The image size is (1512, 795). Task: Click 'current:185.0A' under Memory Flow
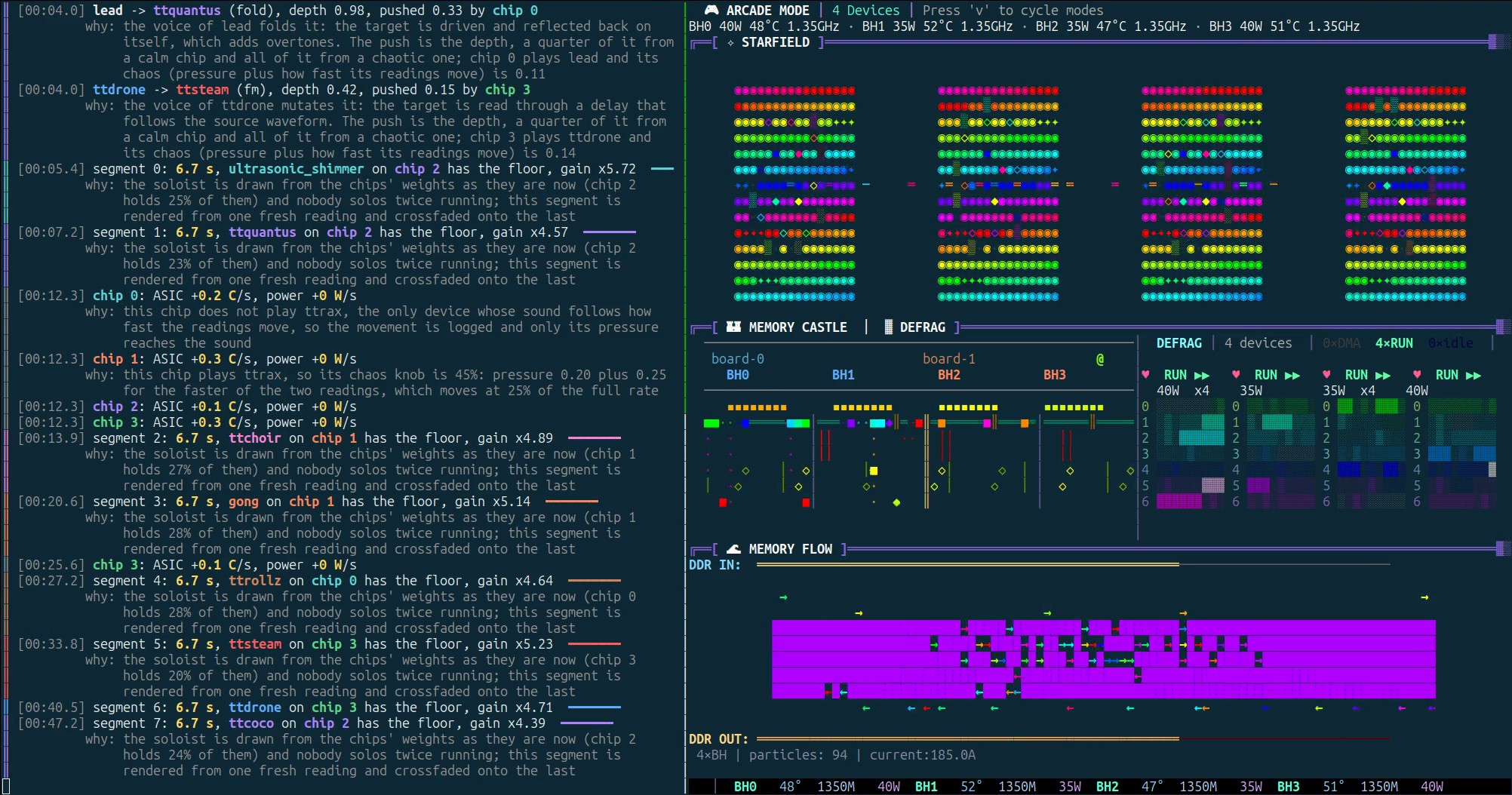[922, 755]
